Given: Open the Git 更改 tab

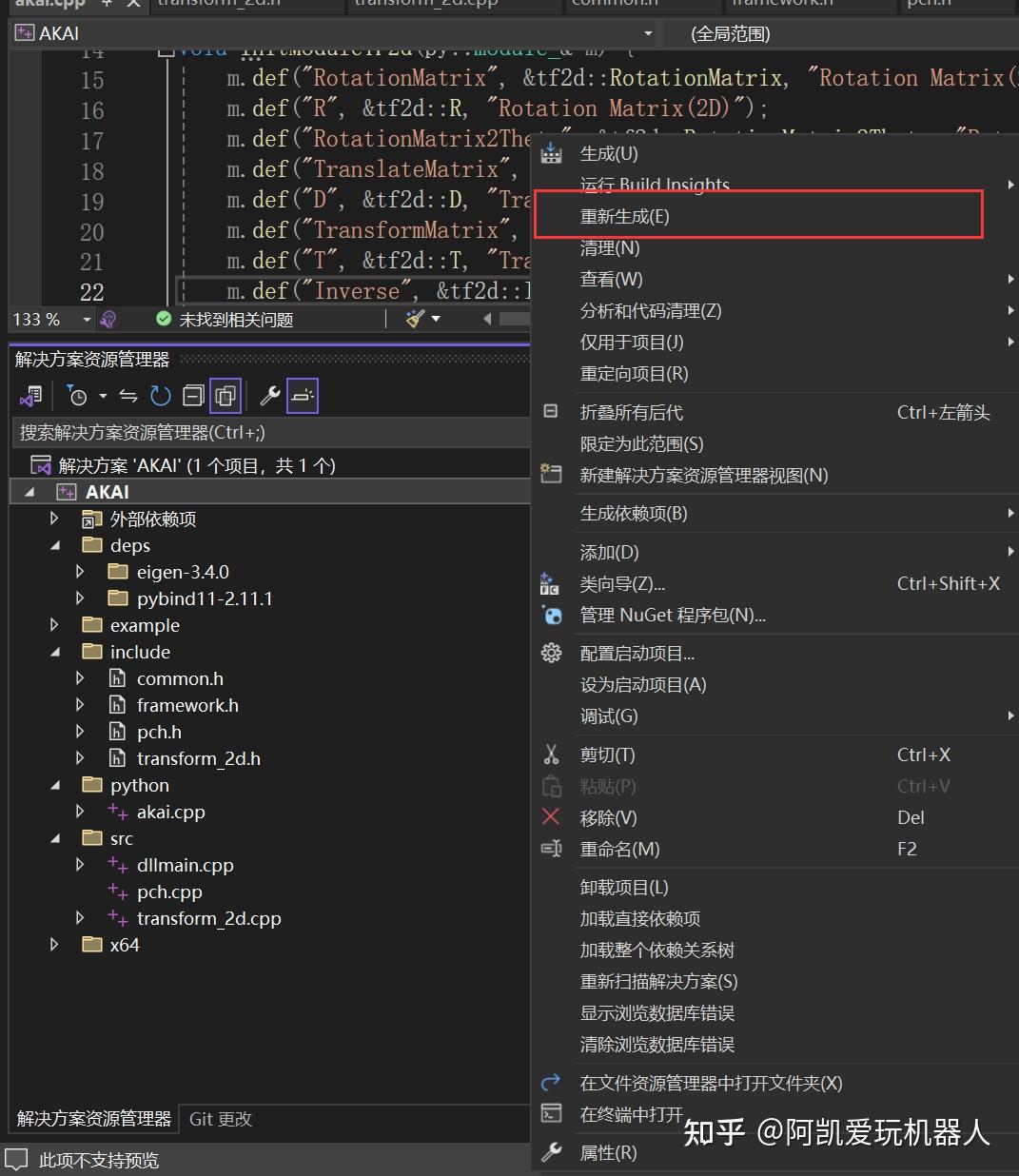Looking at the screenshot, I should coord(220,1119).
